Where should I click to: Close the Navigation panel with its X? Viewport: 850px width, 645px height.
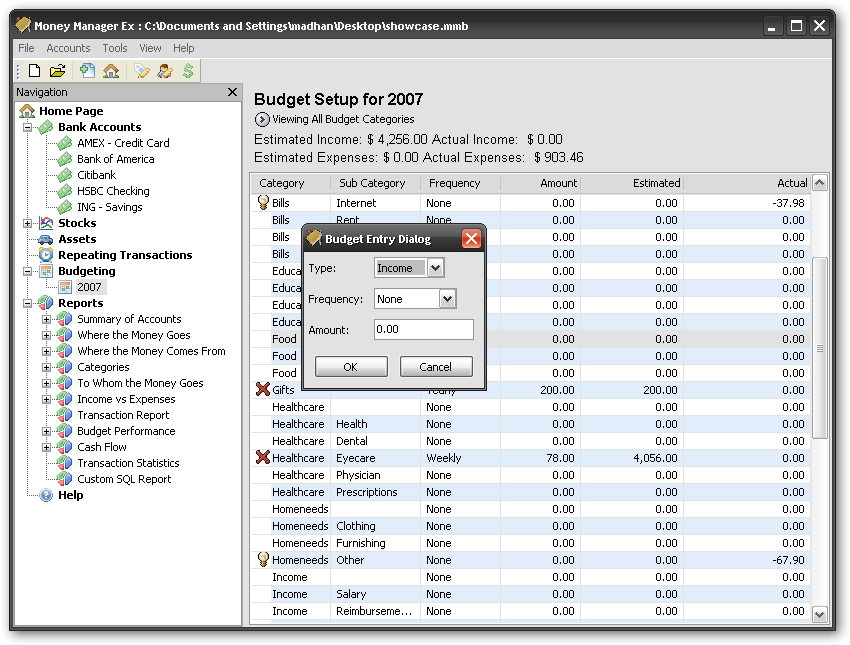[x=232, y=92]
